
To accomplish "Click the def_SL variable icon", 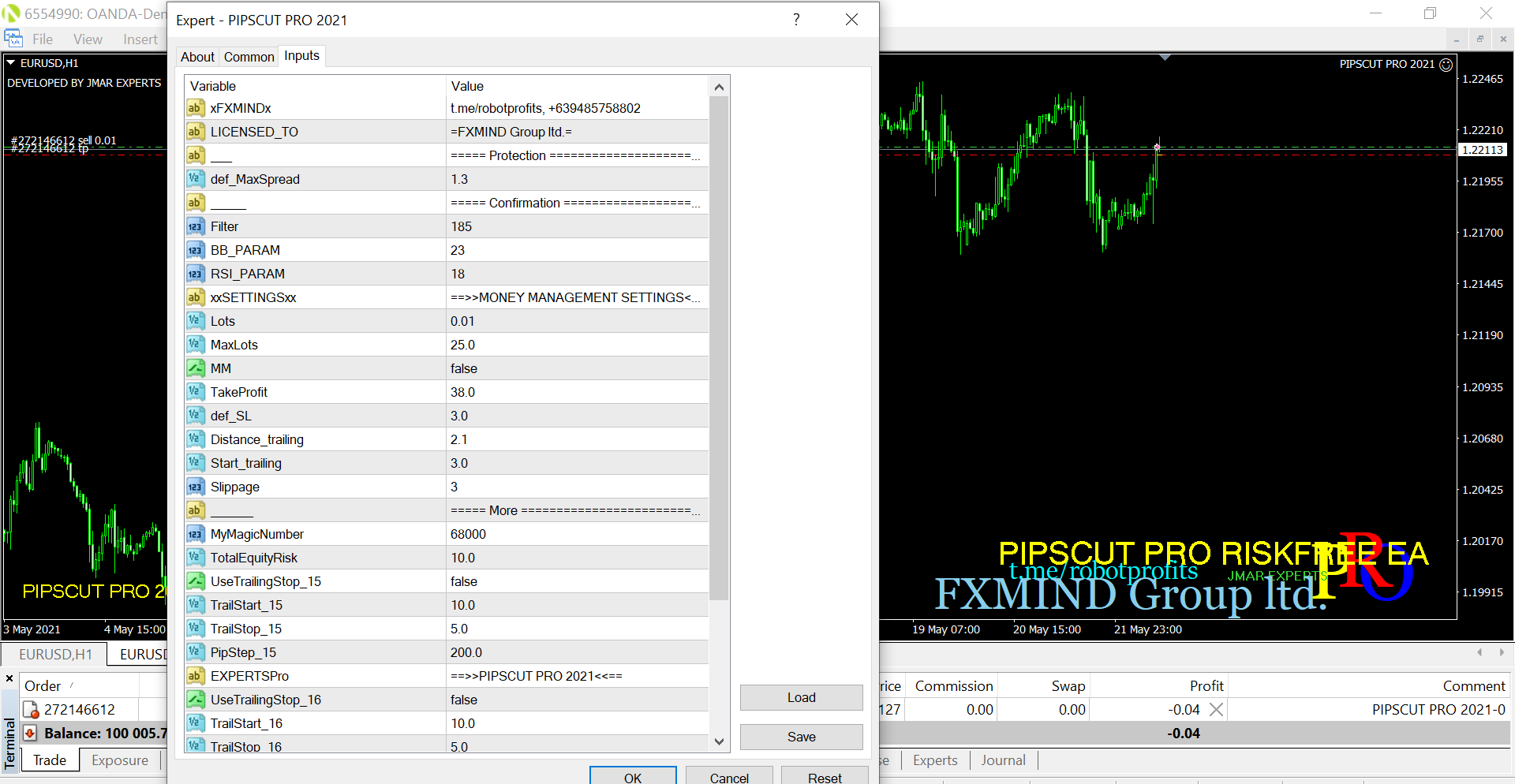I will (195, 416).
